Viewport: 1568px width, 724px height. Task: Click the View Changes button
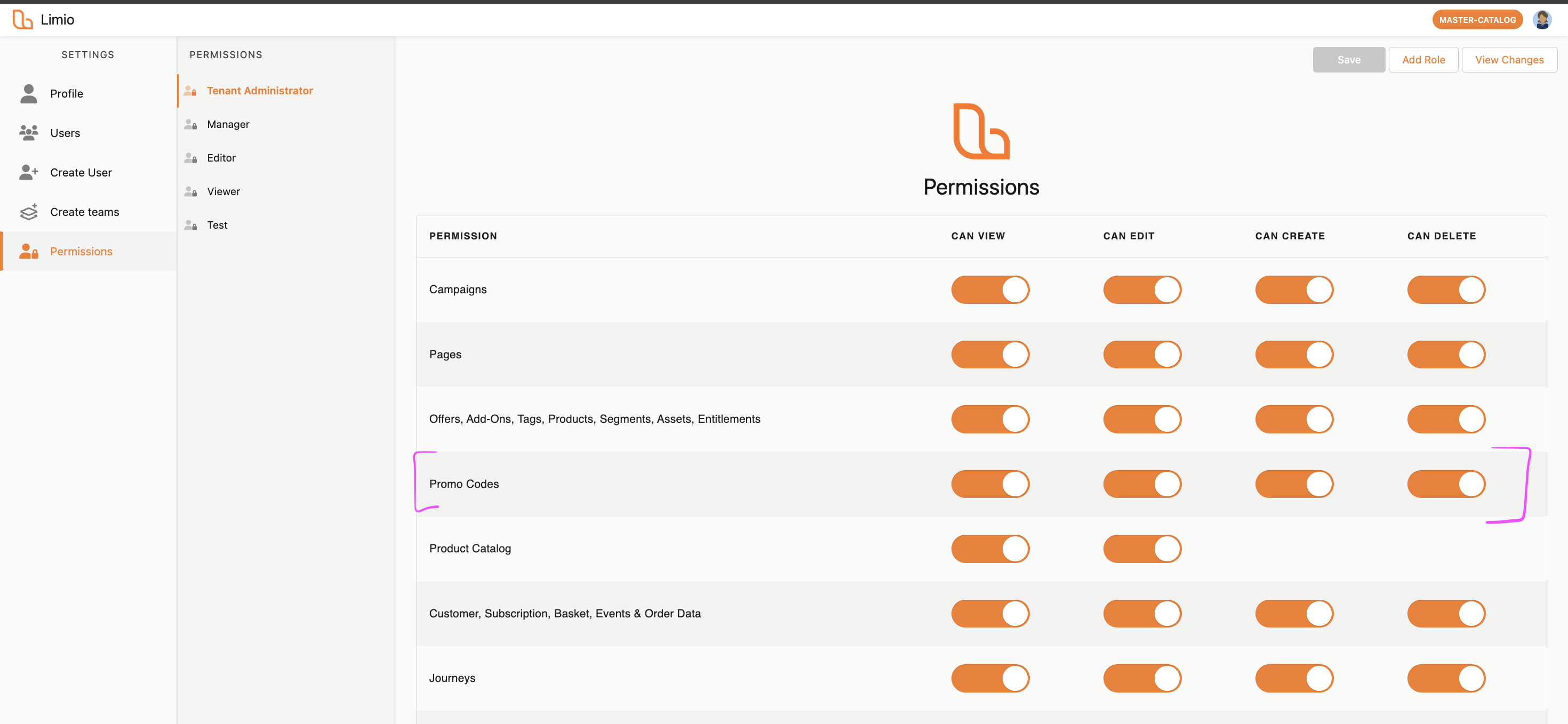(1509, 60)
